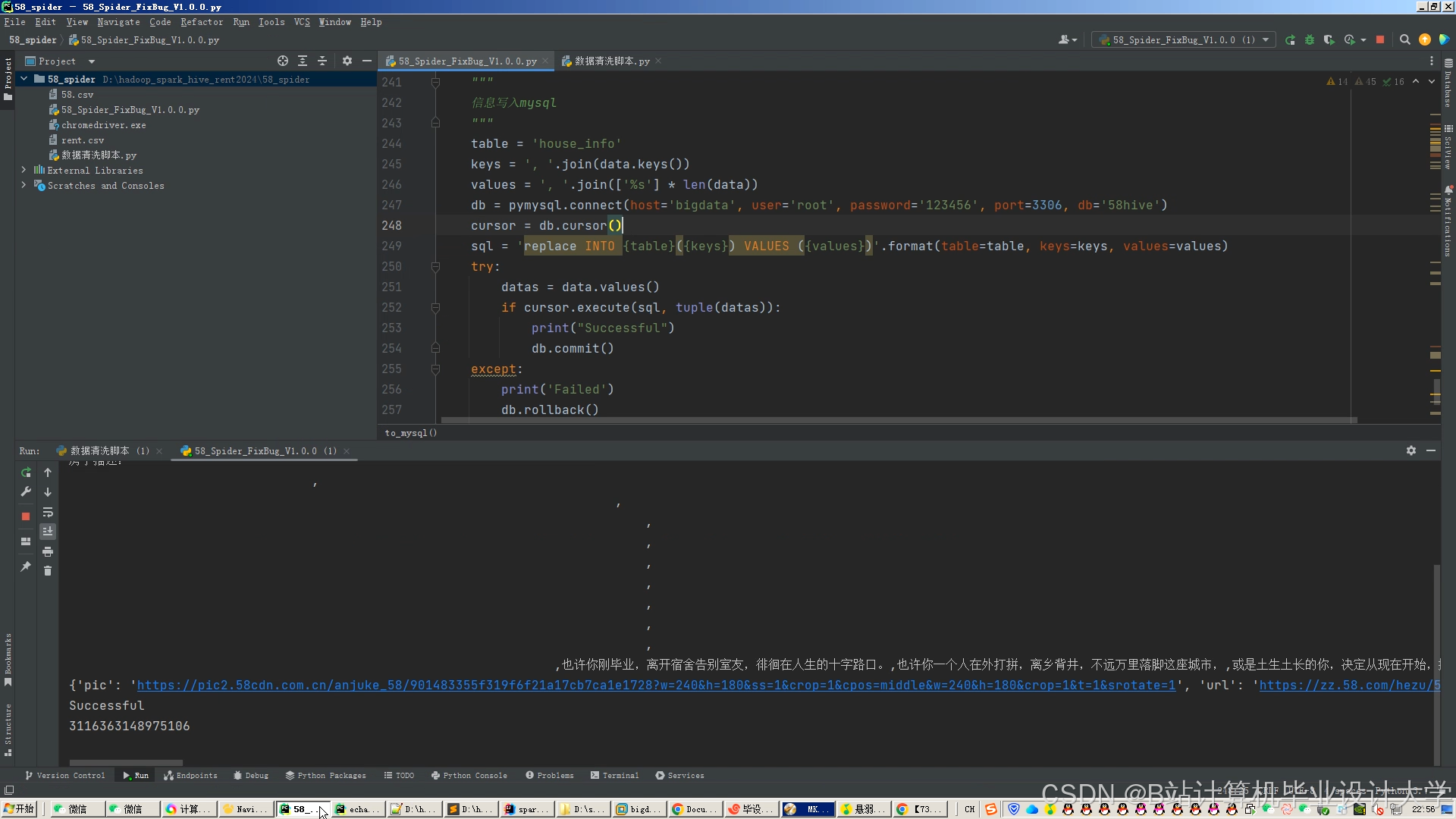Image resolution: width=1456 pixels, height=819 pixels.
Task: Click the run console horizontal scrollbar
Action: point(126,763)
